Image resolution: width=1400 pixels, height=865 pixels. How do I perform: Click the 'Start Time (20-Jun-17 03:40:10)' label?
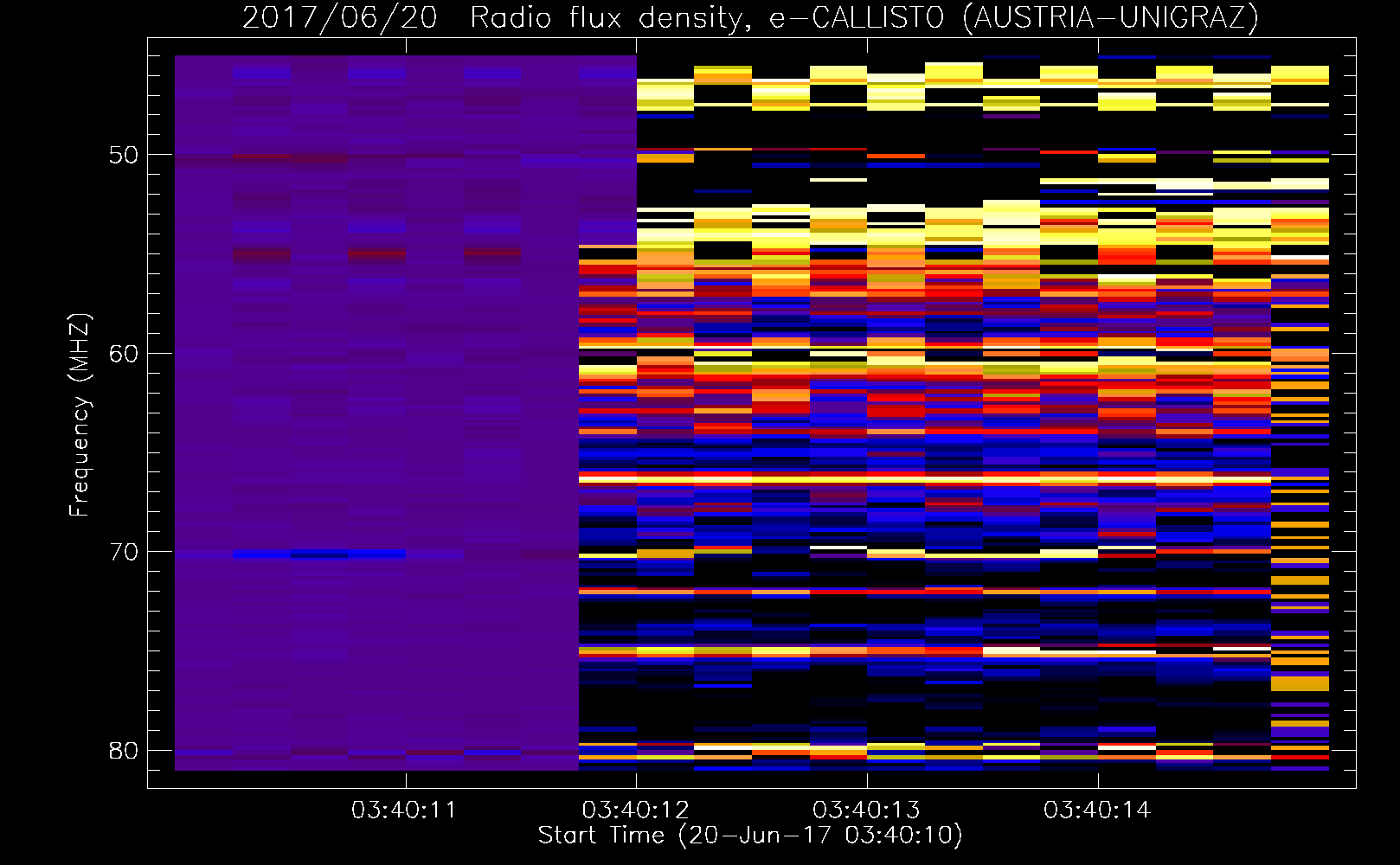(750, 836)
